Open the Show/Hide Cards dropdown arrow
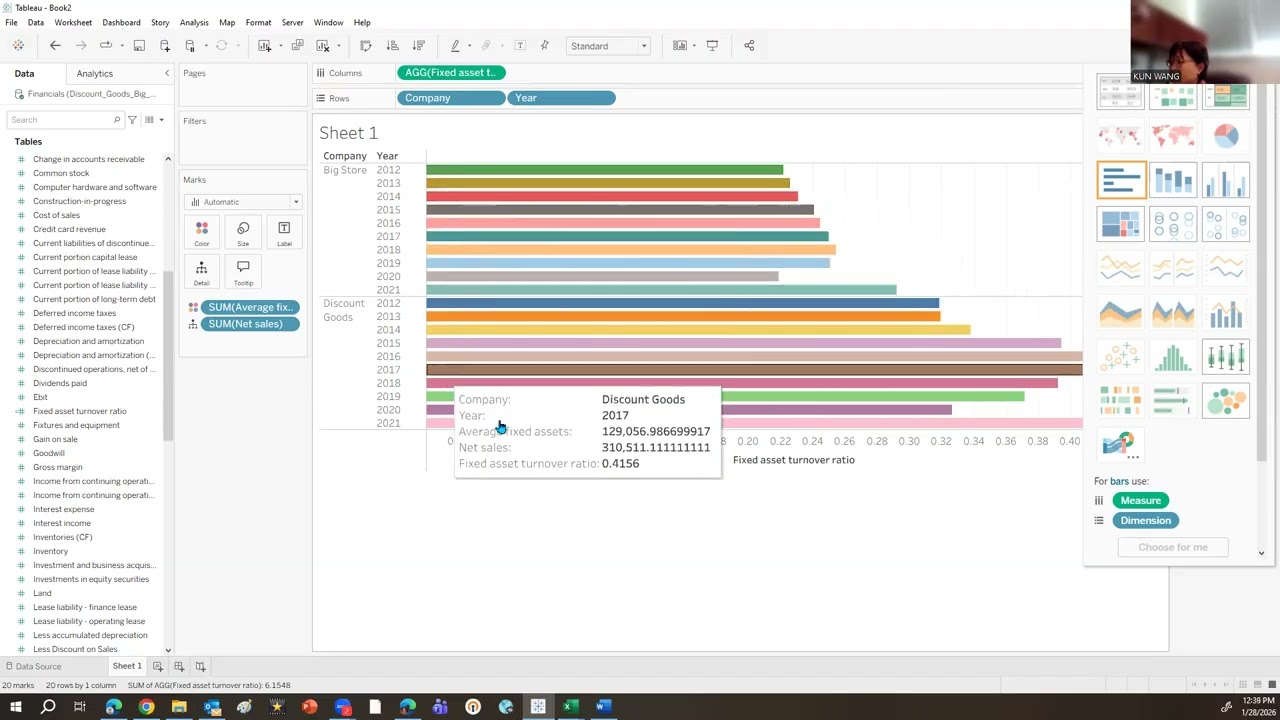This screenshot has height=720, width=1280. (695, 46)
